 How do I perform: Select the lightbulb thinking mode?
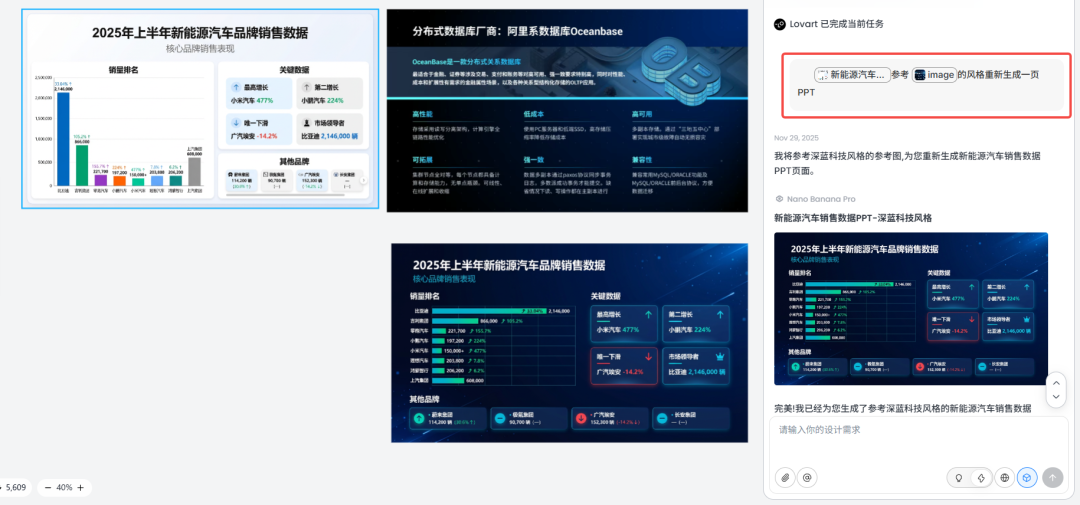958,477
